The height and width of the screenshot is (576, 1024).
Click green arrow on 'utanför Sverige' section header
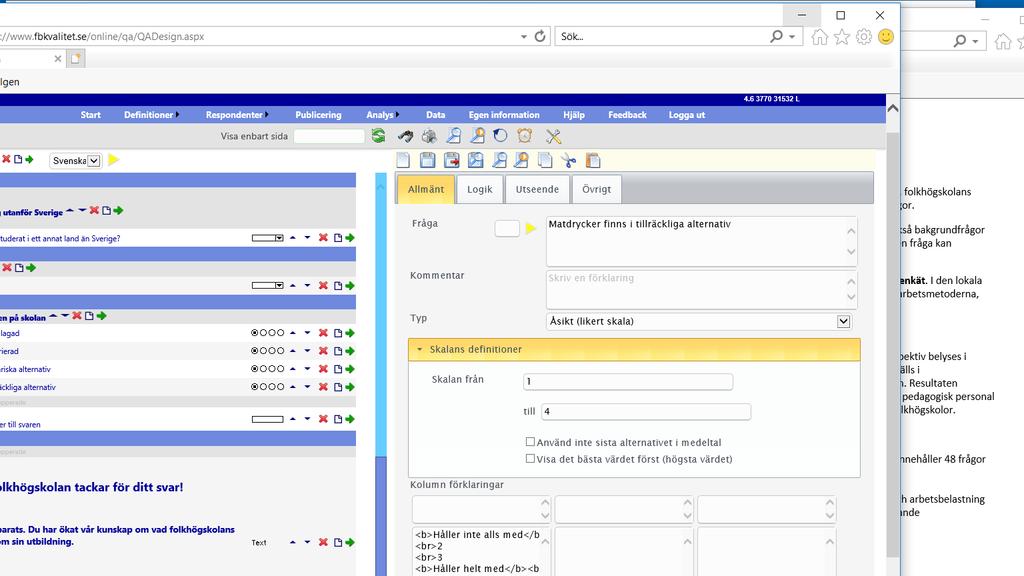pyautogui.click(x=118, y=210)
